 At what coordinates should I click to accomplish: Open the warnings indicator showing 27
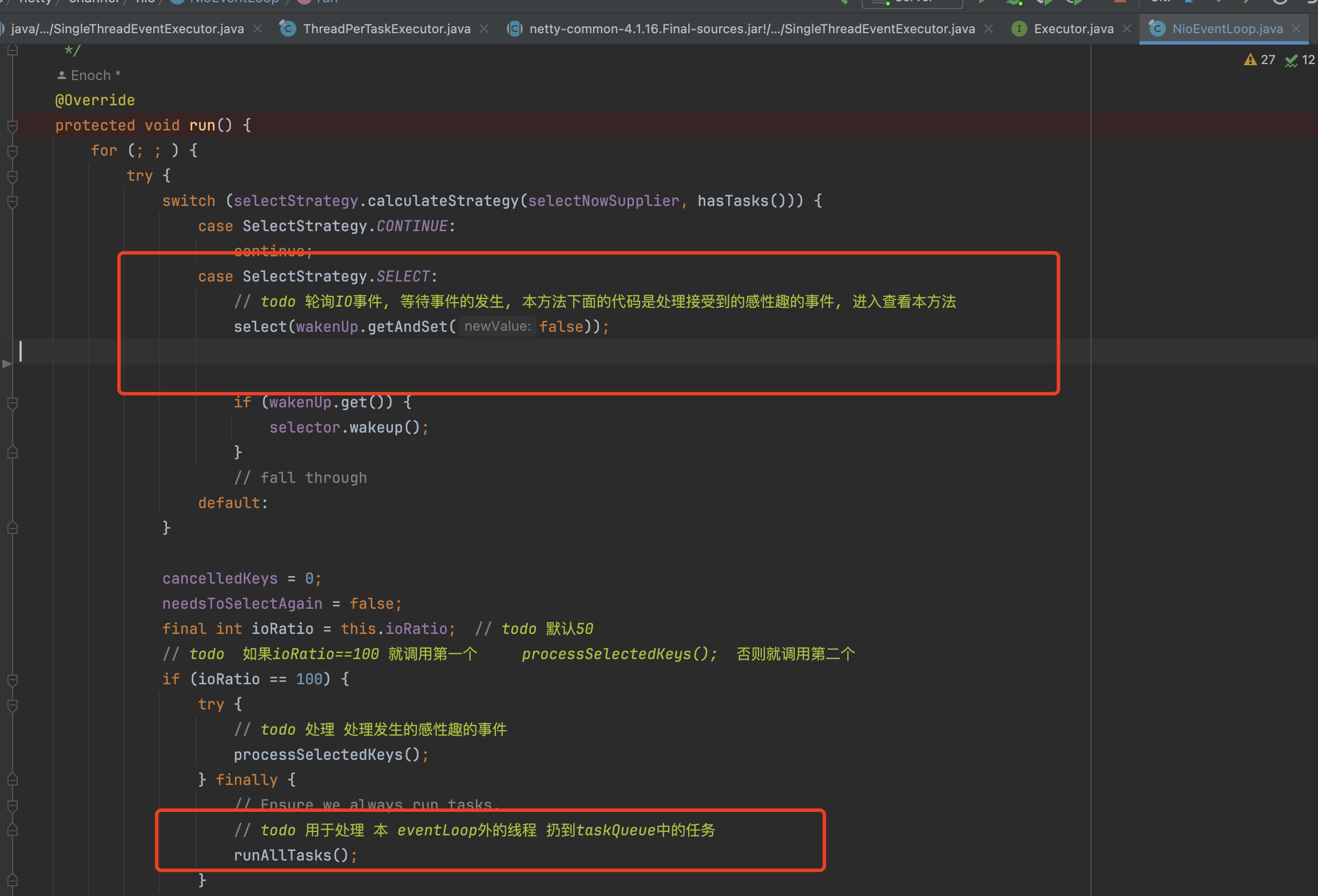pyautogui.click(x=1259, y=60)
